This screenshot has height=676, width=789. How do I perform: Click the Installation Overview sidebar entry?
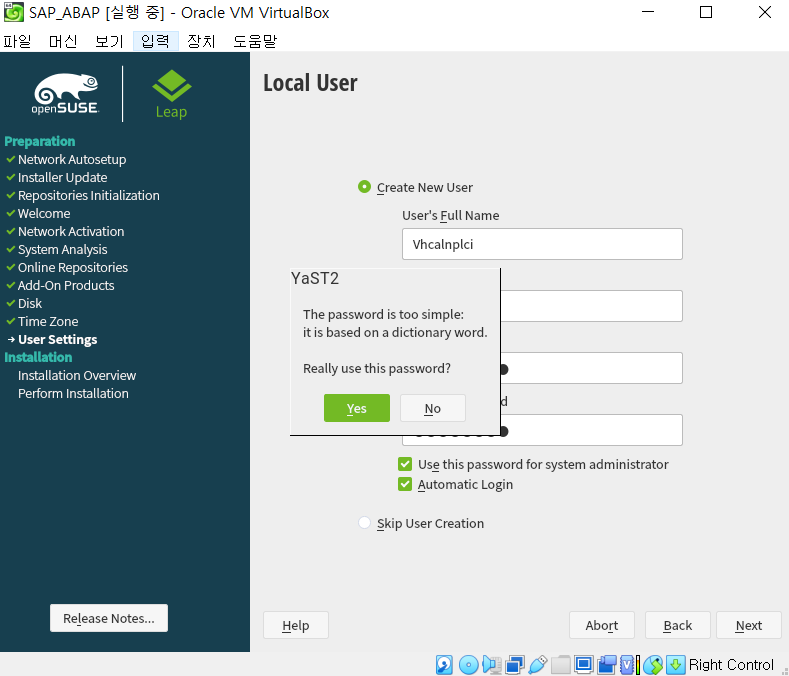point(77,375)
